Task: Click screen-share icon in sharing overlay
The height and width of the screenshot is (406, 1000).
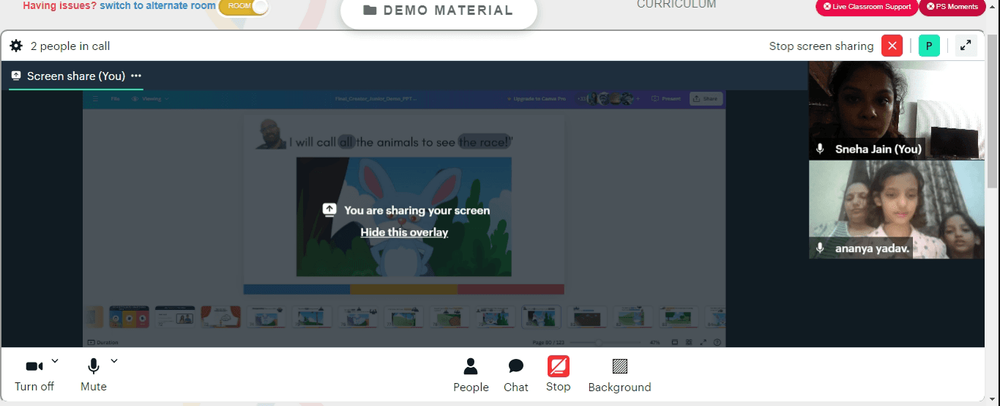Action: click(329, 210)
